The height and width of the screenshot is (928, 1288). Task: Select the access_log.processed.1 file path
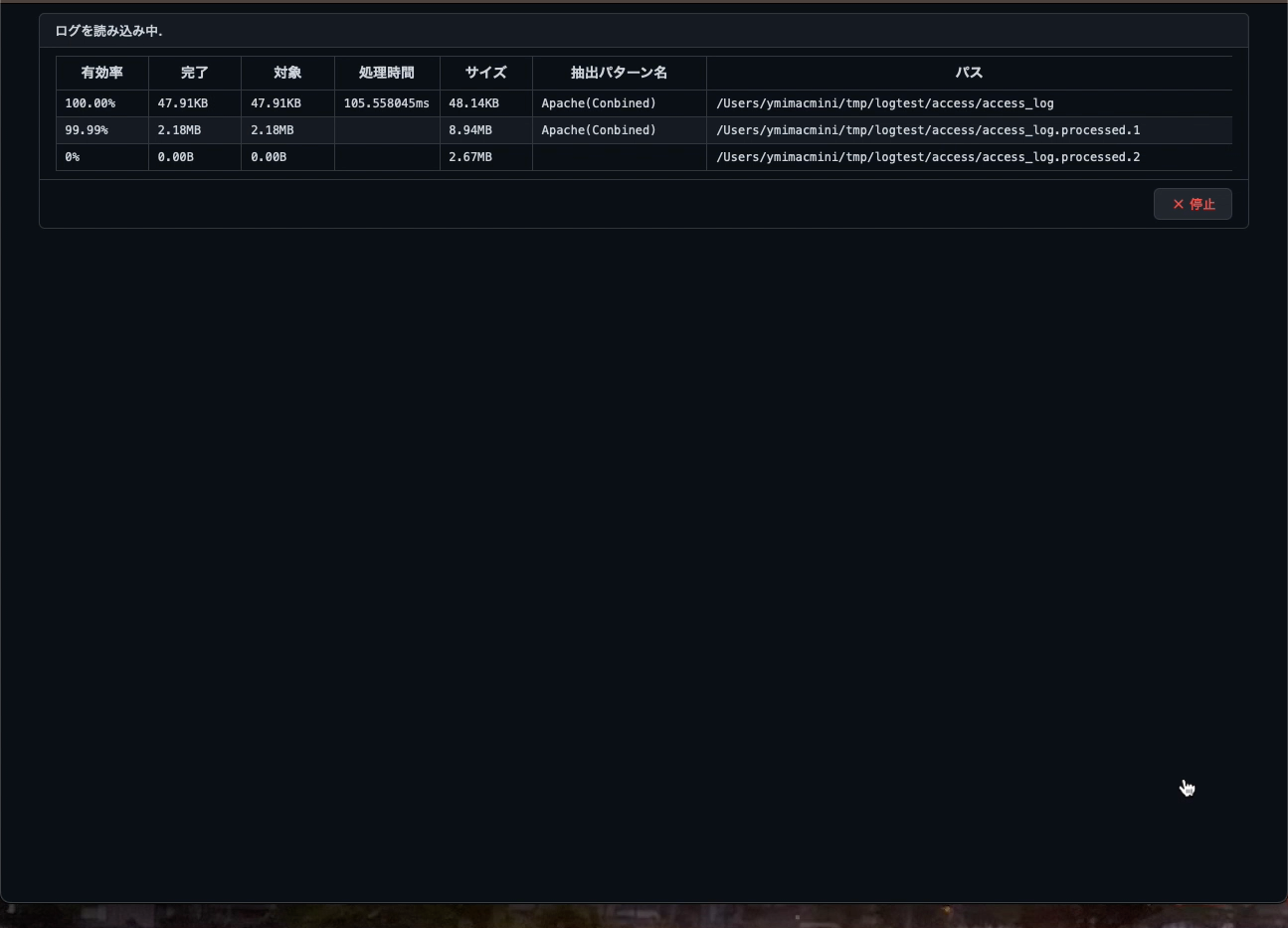[927, 130]
